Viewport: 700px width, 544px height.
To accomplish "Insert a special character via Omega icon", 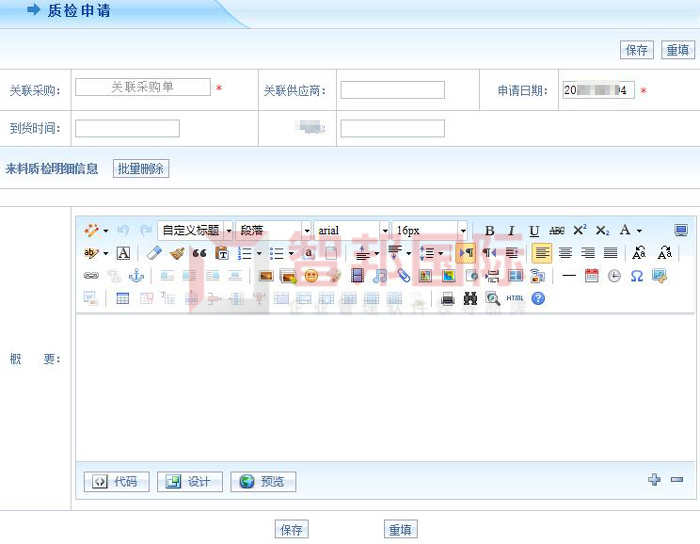I will click(x=636, y=276).
